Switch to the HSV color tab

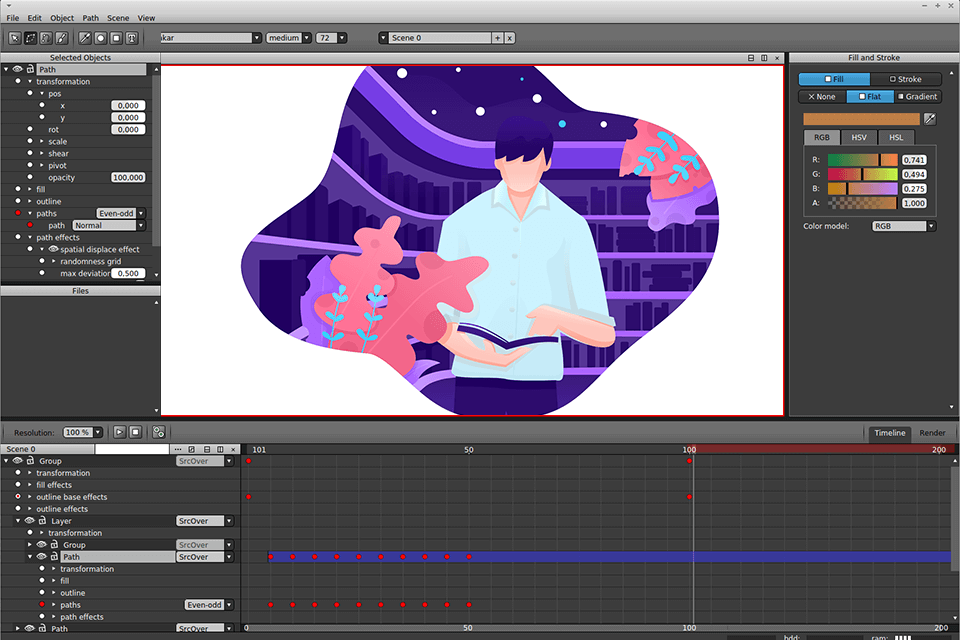[859, 137]
